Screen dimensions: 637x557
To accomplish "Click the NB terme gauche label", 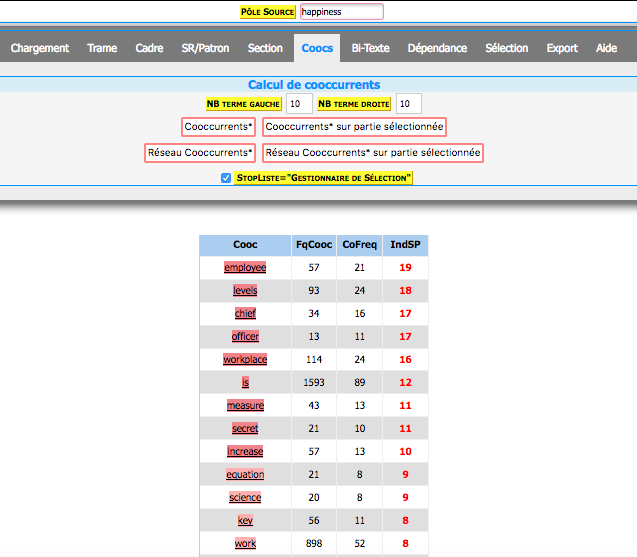I will click(x=243, y=104).
